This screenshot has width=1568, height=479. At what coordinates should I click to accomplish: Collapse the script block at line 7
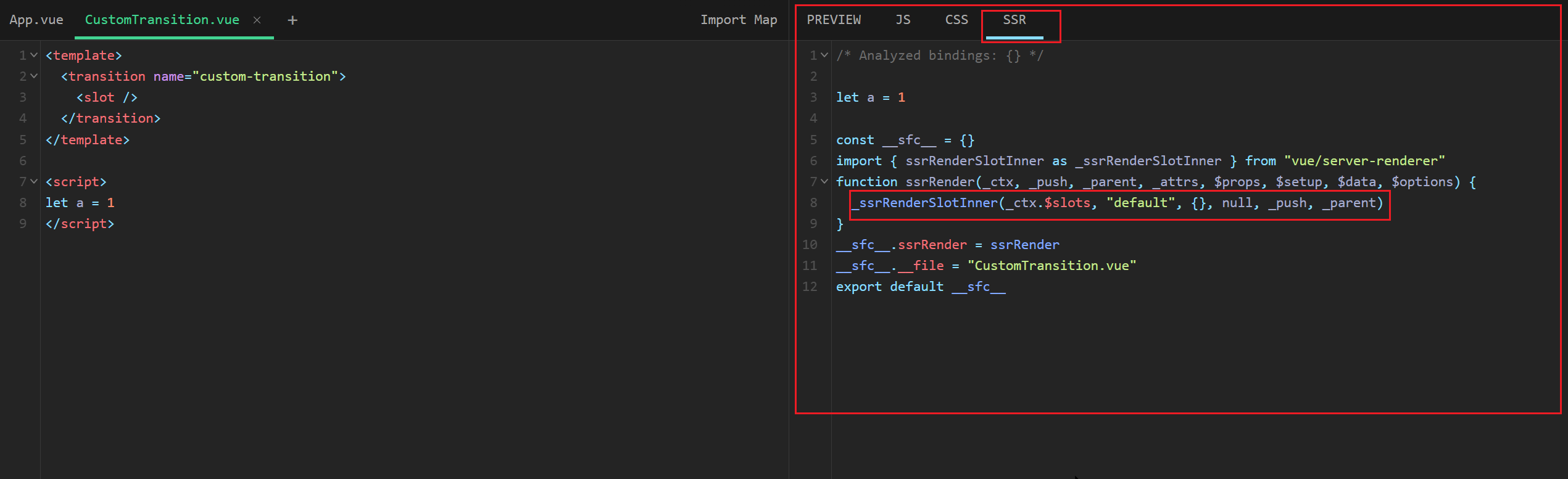35,182
